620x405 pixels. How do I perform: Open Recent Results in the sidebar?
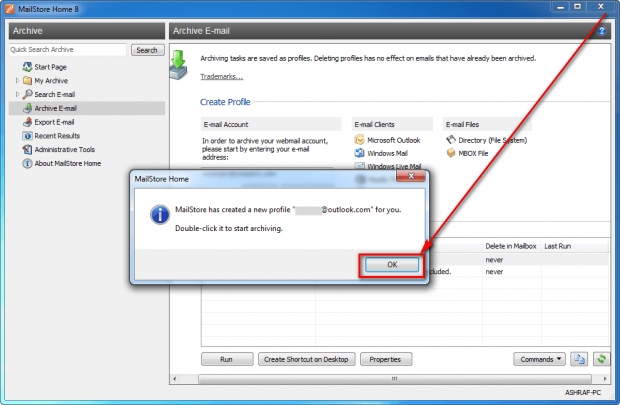click(57, 136)
